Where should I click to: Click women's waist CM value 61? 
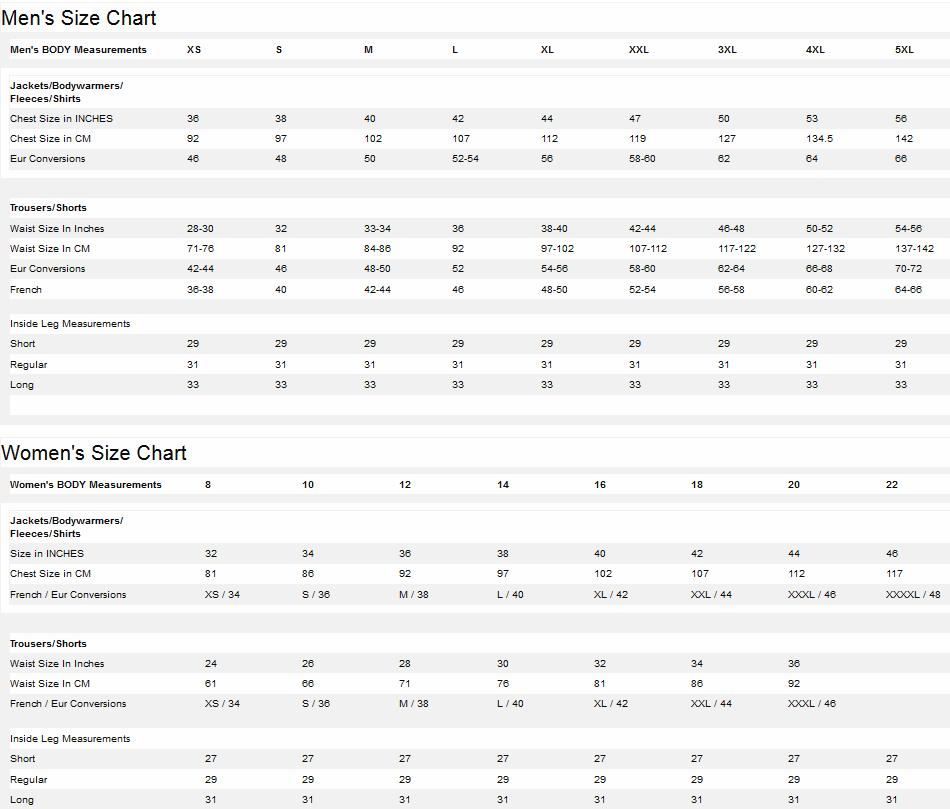tap(210, 684)
